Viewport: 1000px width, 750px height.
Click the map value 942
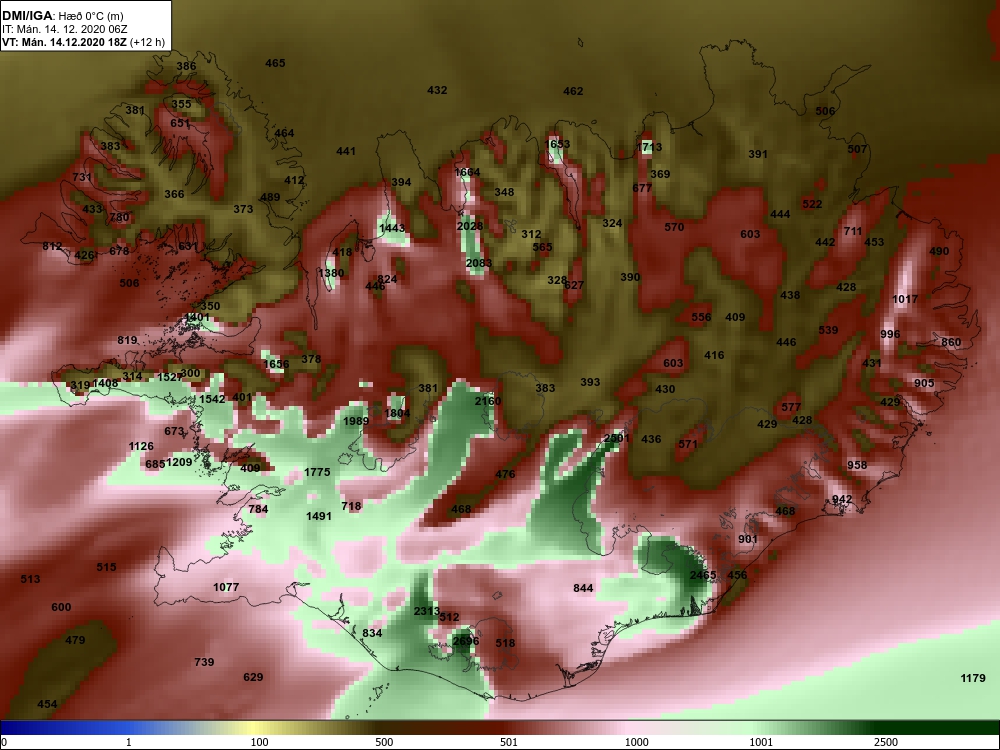pos(842,499)
